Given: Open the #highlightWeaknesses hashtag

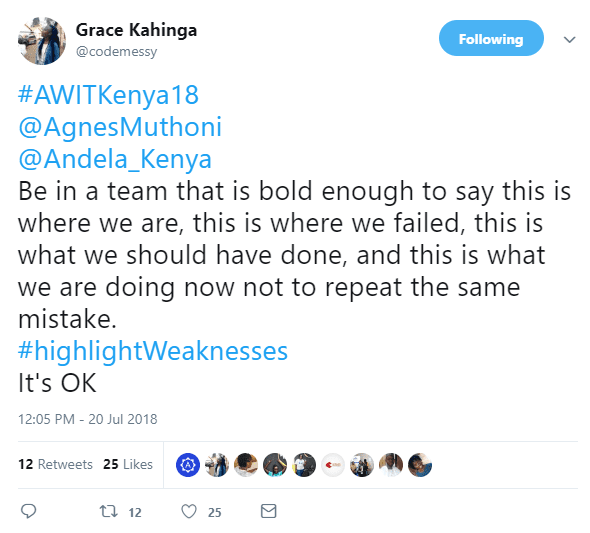Looking at the screenshot, I should pyautogui.click(x=153, y=351).
